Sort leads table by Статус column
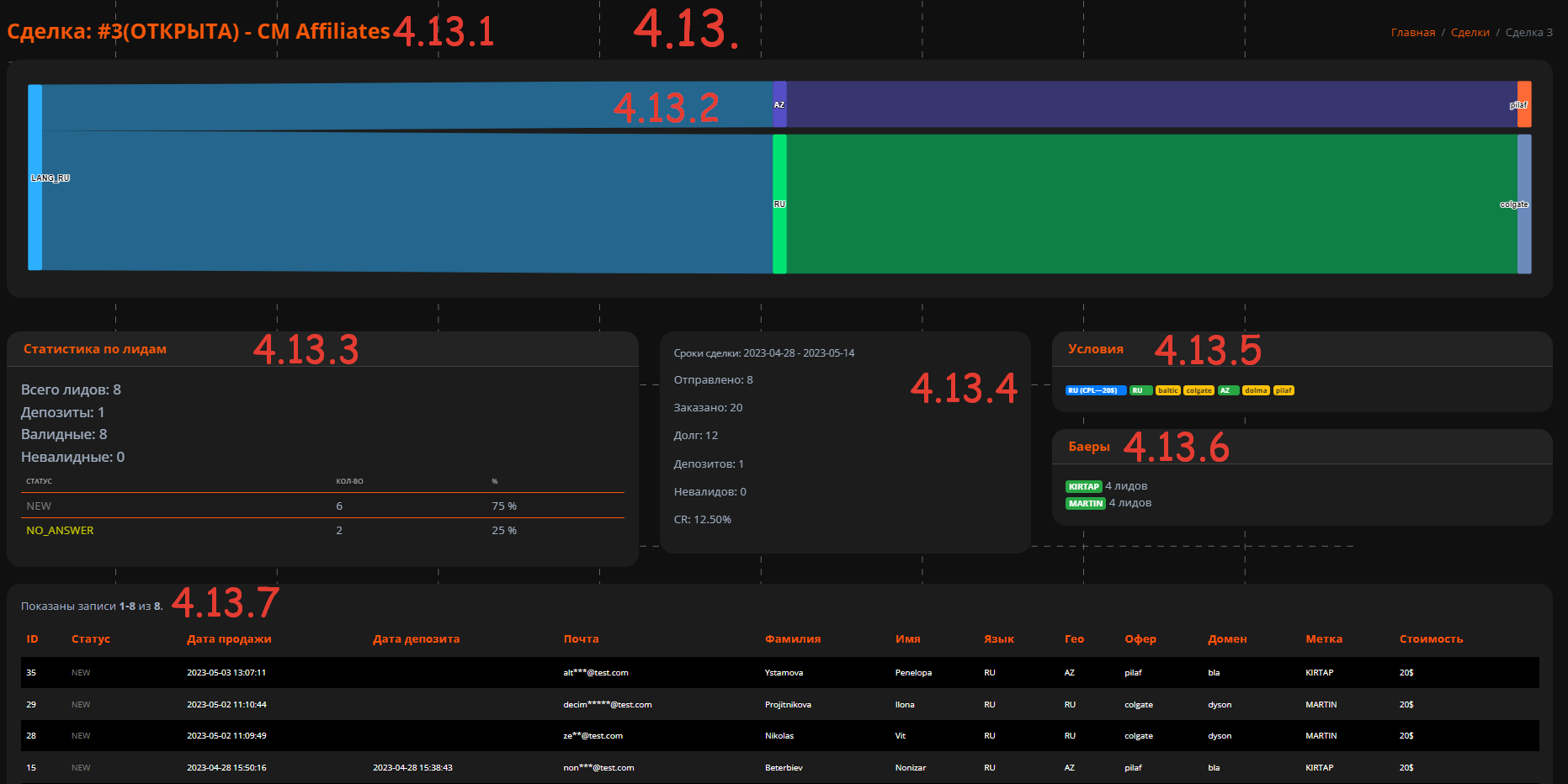Viewport: 1568px width, 784px height. [x=91, y=639]
